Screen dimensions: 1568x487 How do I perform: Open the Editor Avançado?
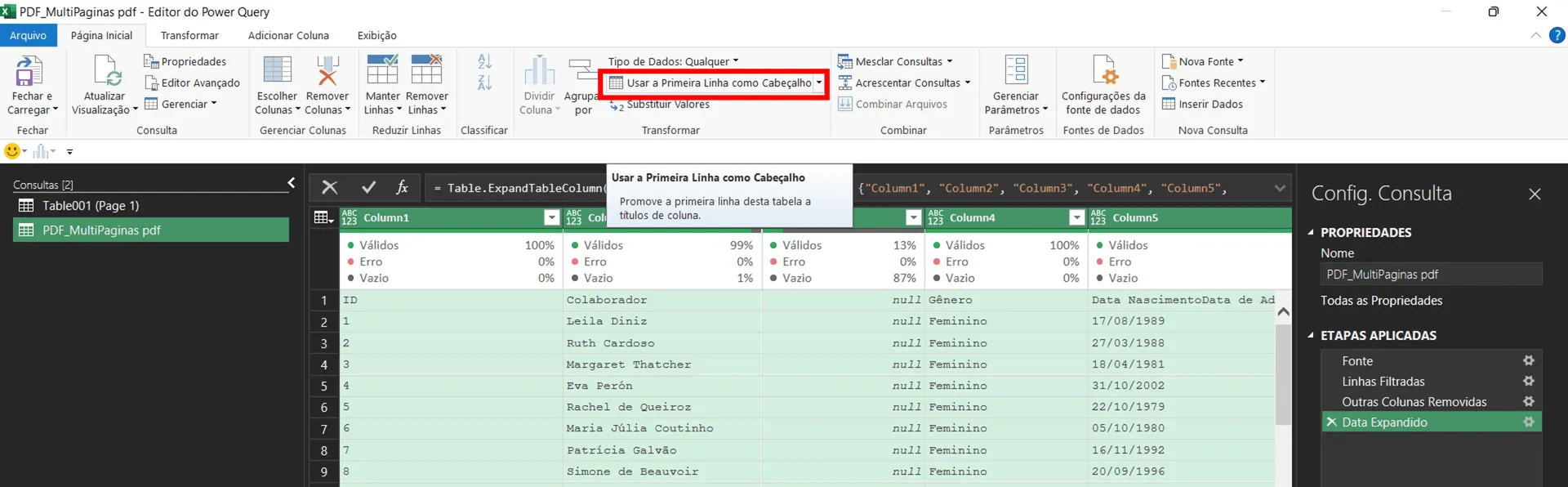pos(193,83)
